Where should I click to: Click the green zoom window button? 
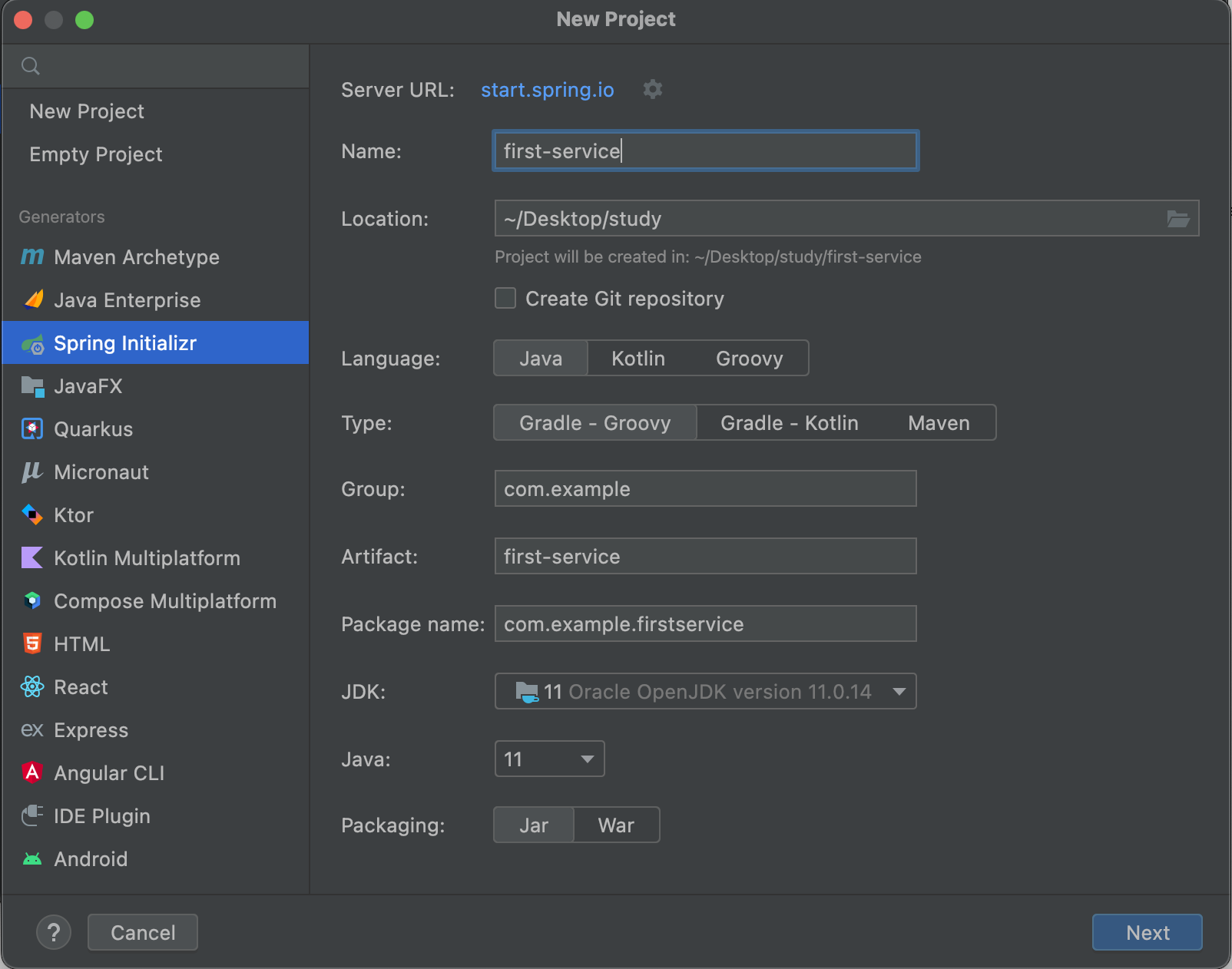pos(84,20)
